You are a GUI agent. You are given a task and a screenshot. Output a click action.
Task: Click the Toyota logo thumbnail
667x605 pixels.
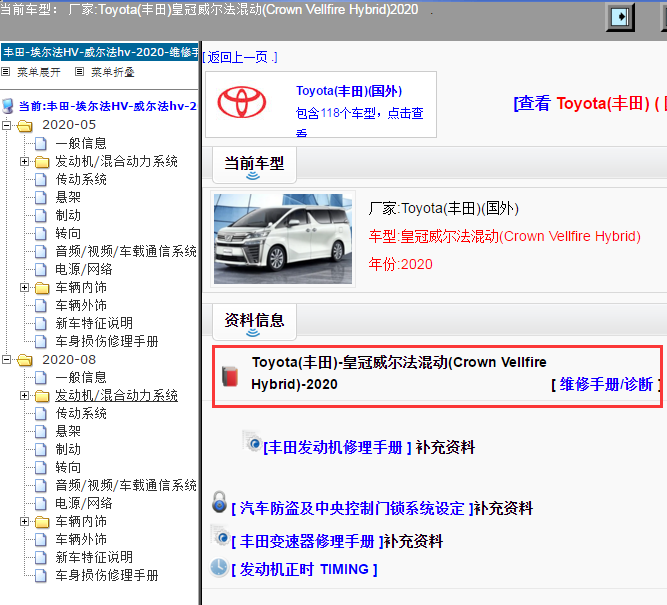(x=242, y=103)
